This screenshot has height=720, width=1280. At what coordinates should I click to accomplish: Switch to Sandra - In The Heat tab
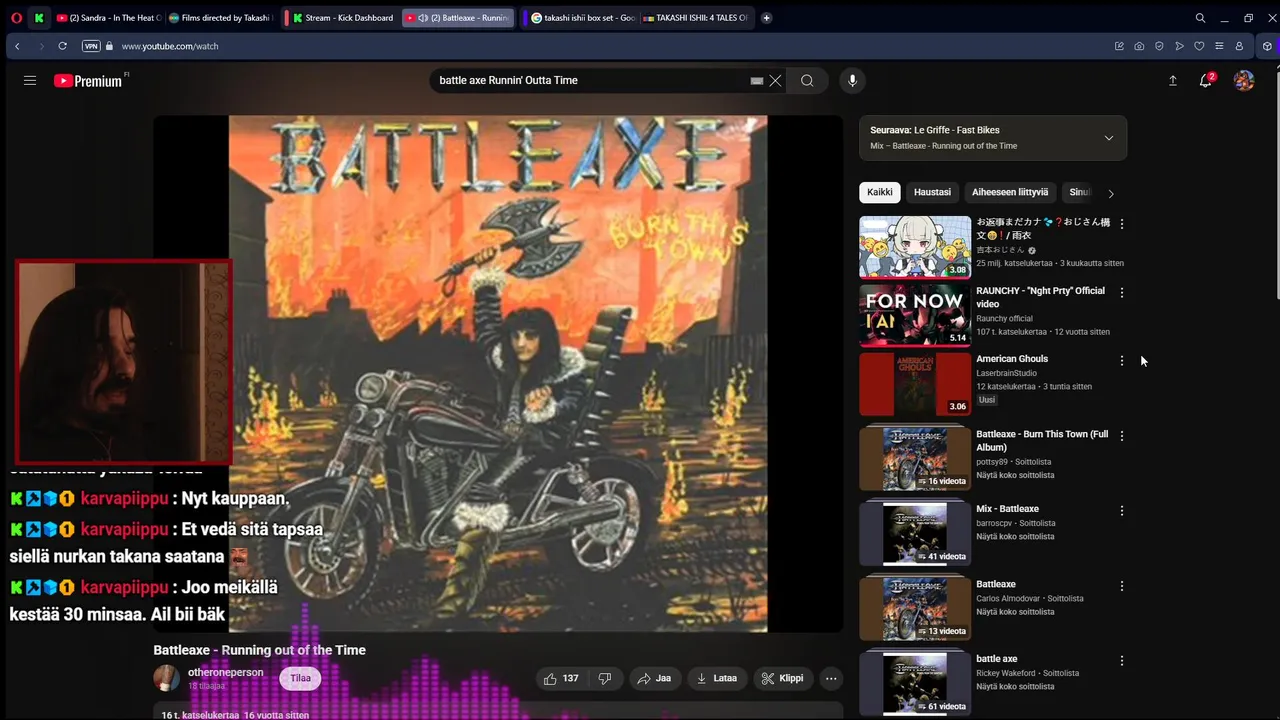[x=108, y=18]
